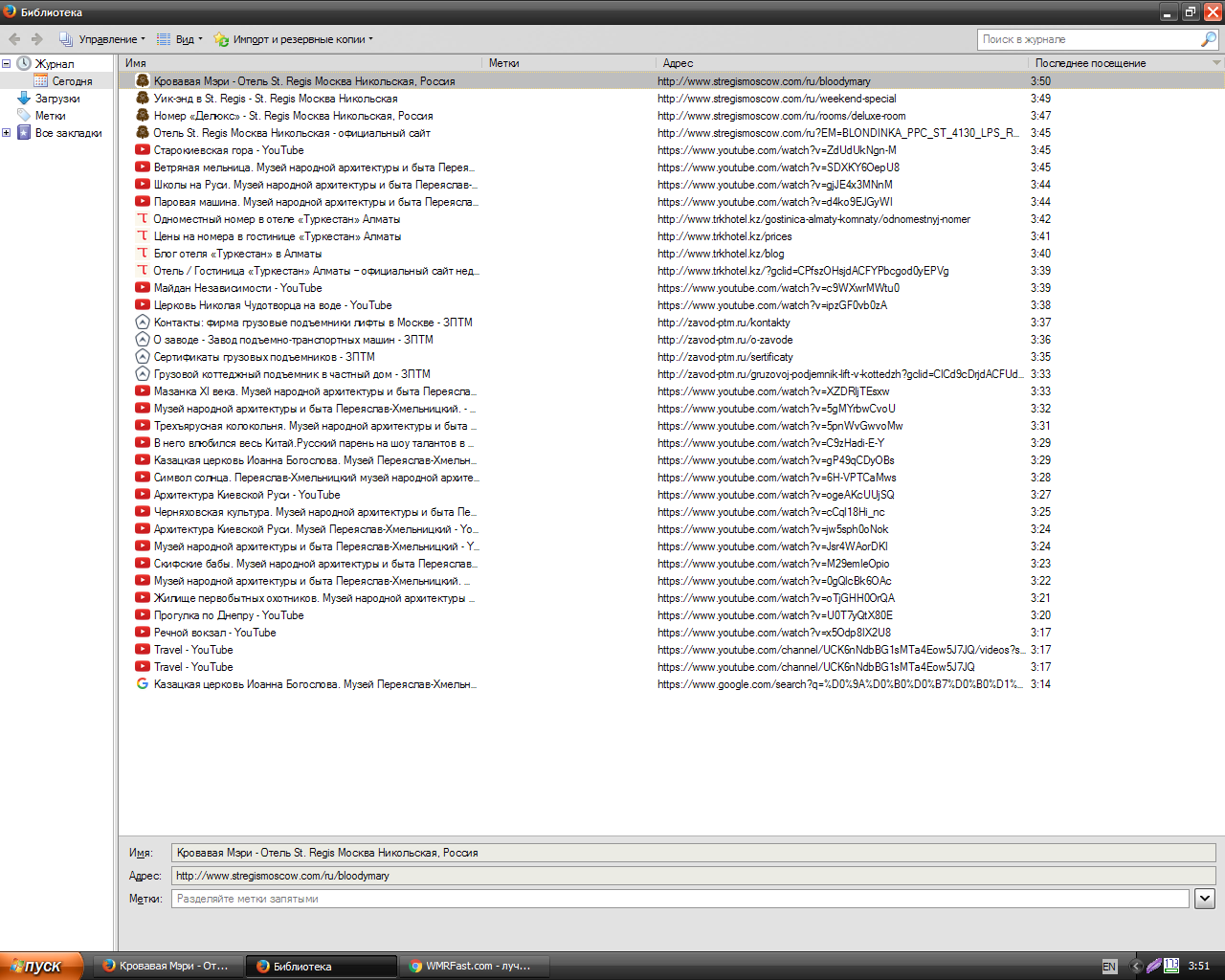
Task: Click the Библиотека taskbar button
Action: (x=322, y=966)
